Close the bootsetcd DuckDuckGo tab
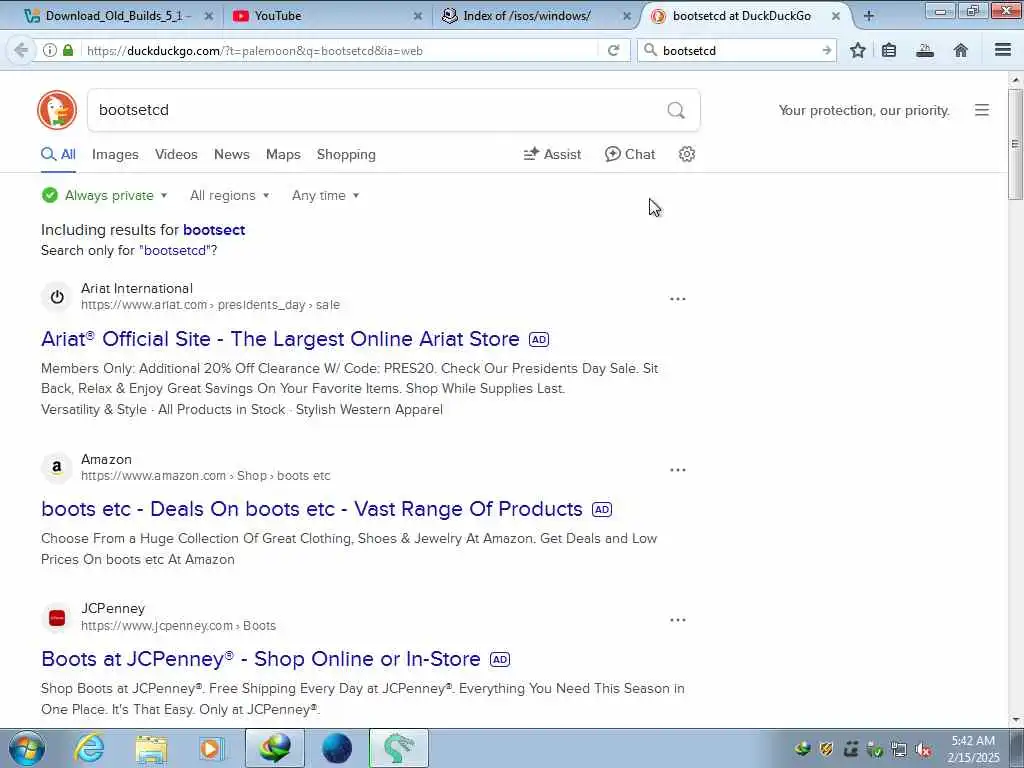Viewport: 1024px width, 768px height. pos(836,16)
